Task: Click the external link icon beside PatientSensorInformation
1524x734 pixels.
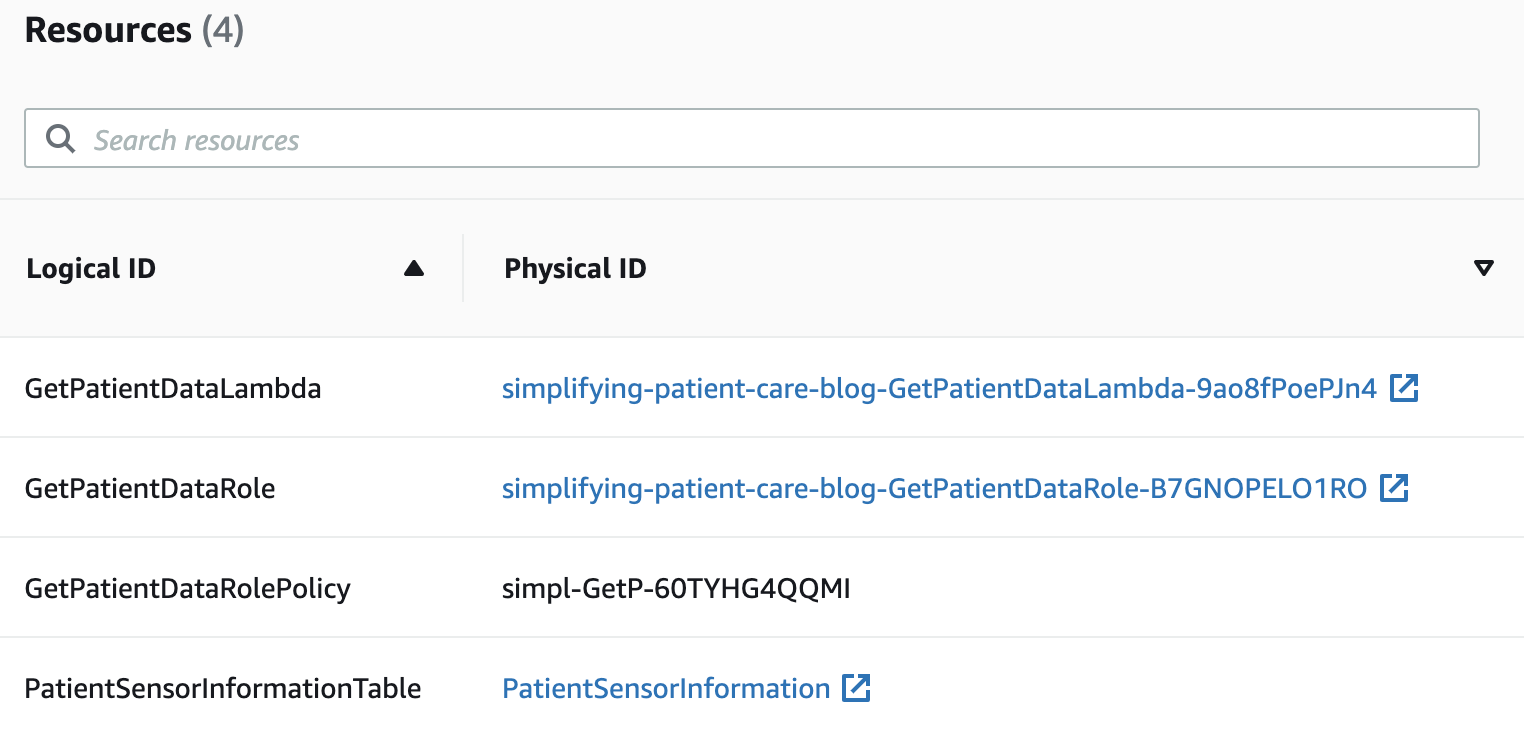Action: tap(857, 688)
